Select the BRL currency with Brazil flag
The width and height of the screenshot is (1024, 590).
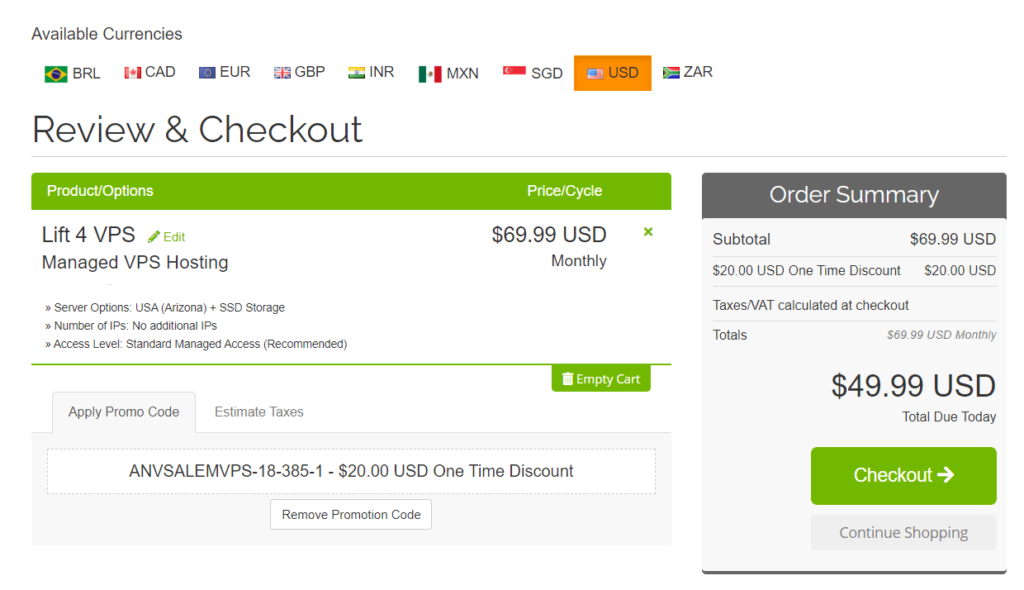click(72, 73)
